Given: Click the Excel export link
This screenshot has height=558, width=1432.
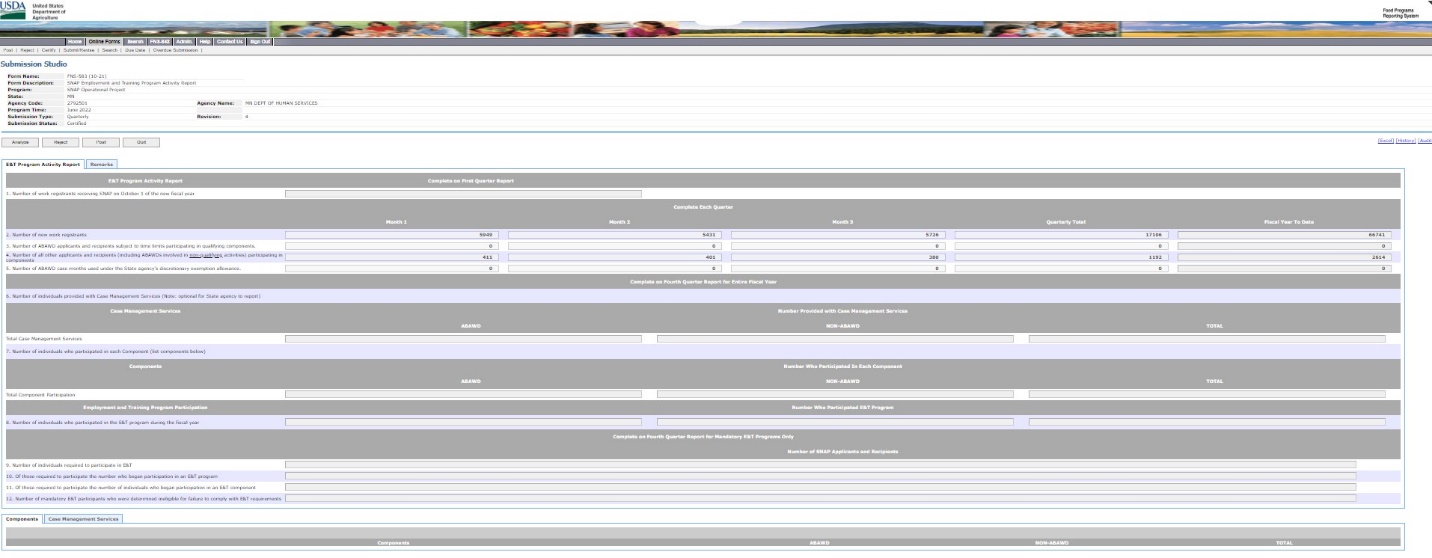Looking at the screenshot, I should (x=1386, y=141).
